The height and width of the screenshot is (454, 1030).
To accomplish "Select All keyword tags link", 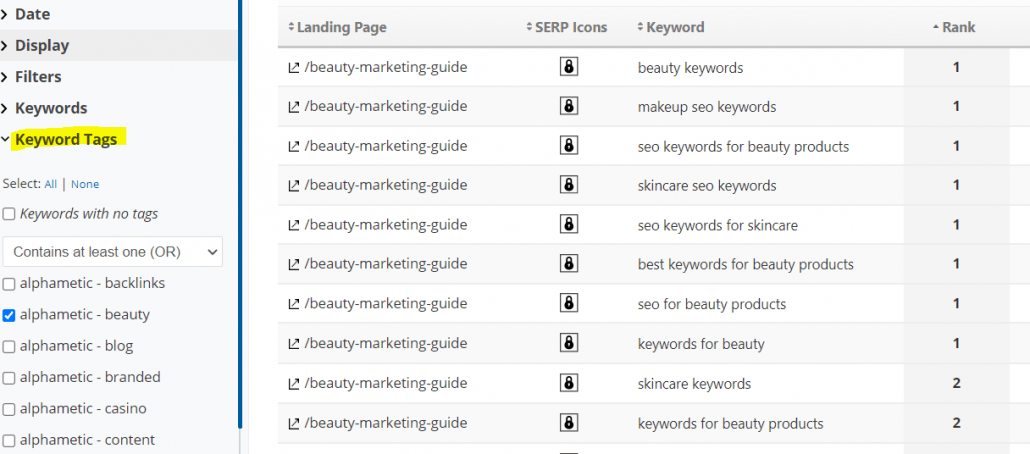I will [51, 184].
